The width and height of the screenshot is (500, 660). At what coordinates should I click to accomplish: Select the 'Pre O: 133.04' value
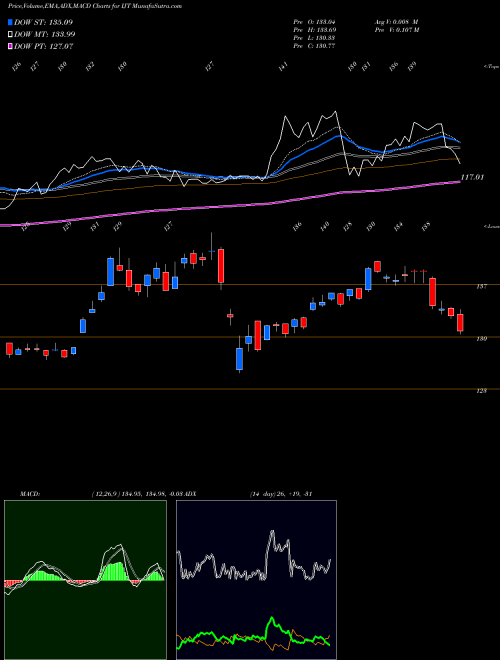coord(314,22)
